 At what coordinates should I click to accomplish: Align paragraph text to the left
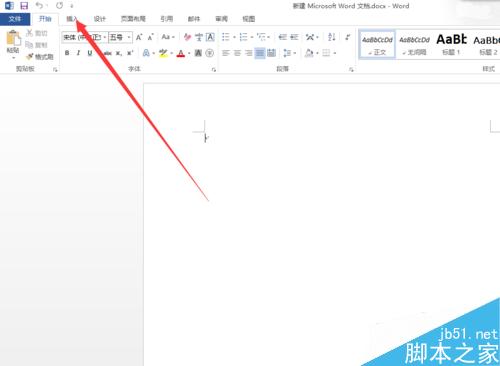tap(226, 53)
